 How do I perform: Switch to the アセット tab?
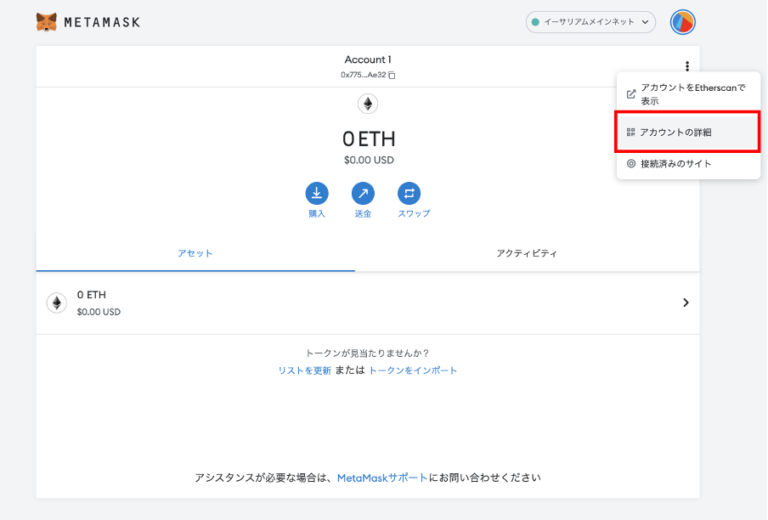[x=195, y=253]
